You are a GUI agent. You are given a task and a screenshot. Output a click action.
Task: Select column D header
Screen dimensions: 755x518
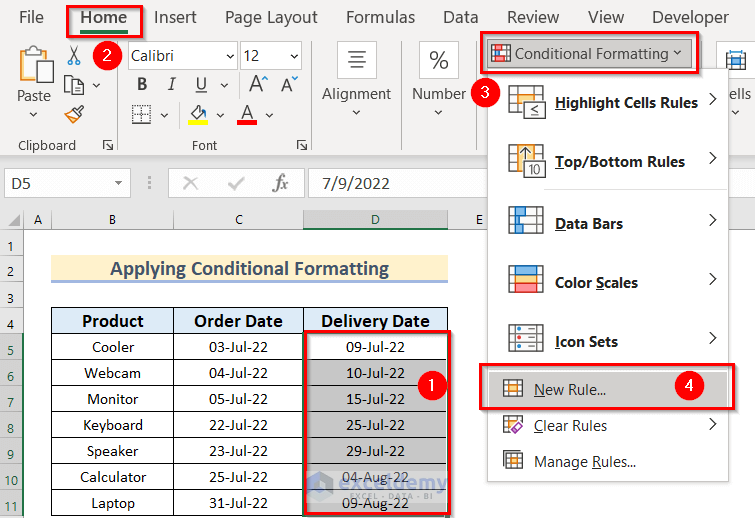point(376,220)
